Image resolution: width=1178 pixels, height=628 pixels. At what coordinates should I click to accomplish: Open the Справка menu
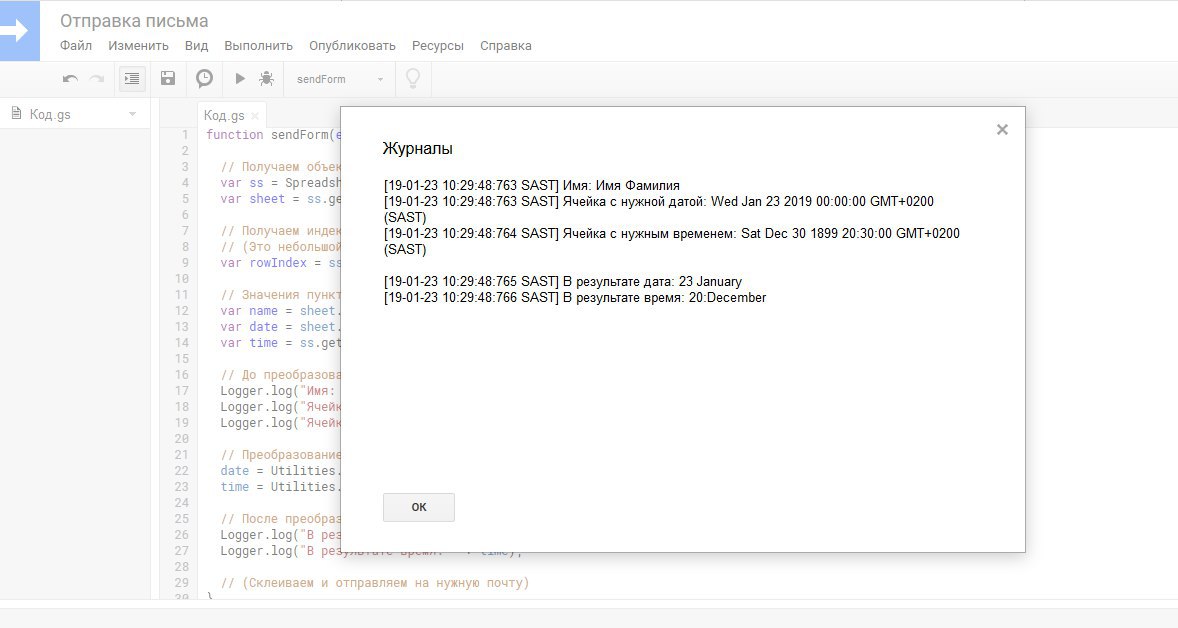click(x=506, y=46)
